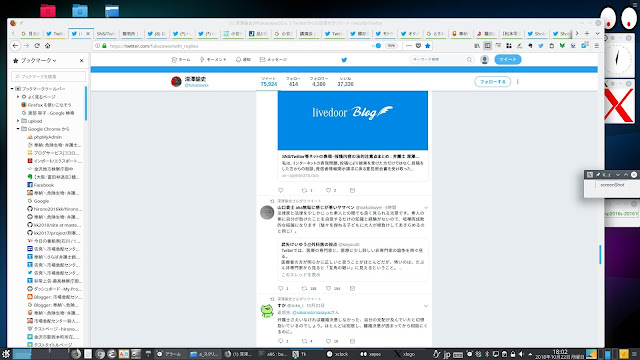This screenshot has width=640, height=360.
Task: Click the reply icon under the livedoor Blog tweet
Action: pos(280,190)
